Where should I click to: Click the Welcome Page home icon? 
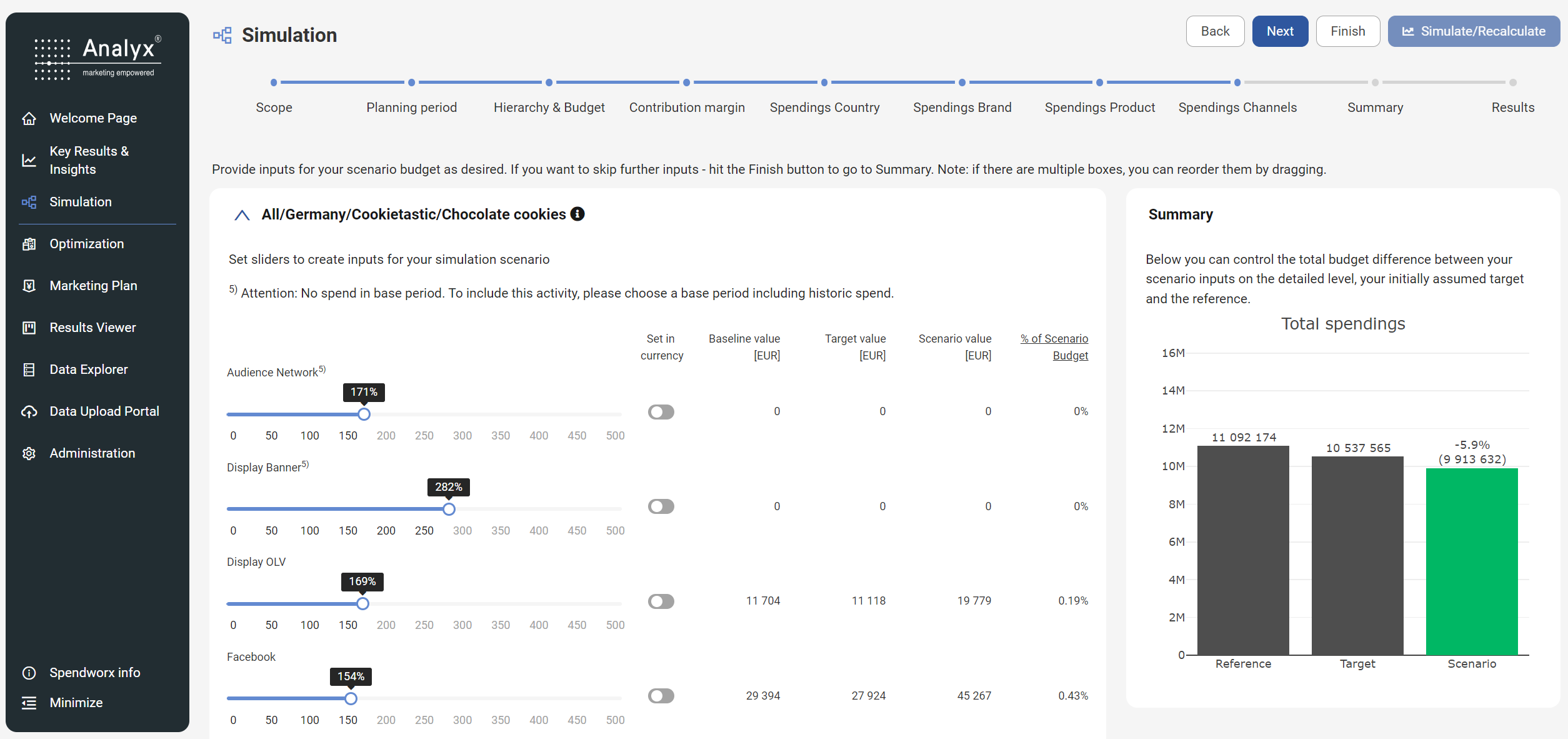pyautogui.click(x=29, y=118)
